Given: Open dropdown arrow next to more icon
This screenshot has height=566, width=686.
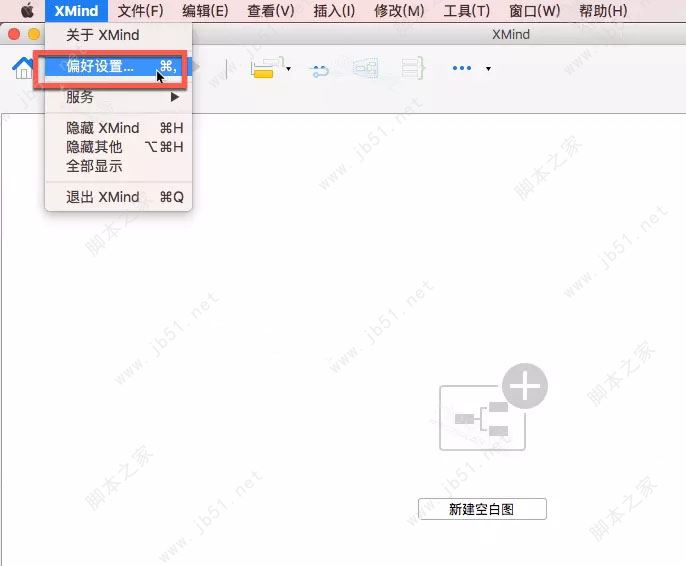Looking at the screenshot, I should [x=488, y=69].
